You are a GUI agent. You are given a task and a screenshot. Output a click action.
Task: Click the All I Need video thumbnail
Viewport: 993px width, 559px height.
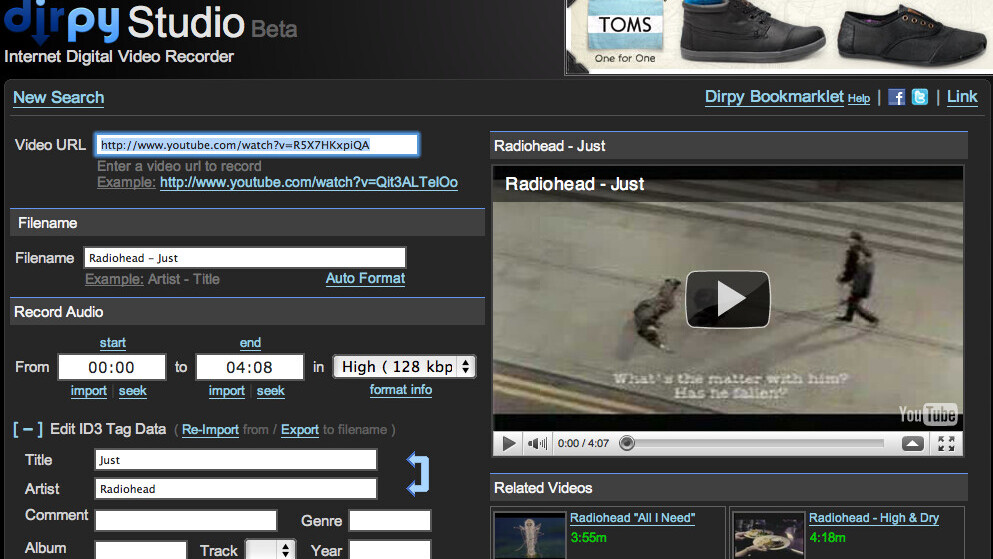[x=529, y=537]
